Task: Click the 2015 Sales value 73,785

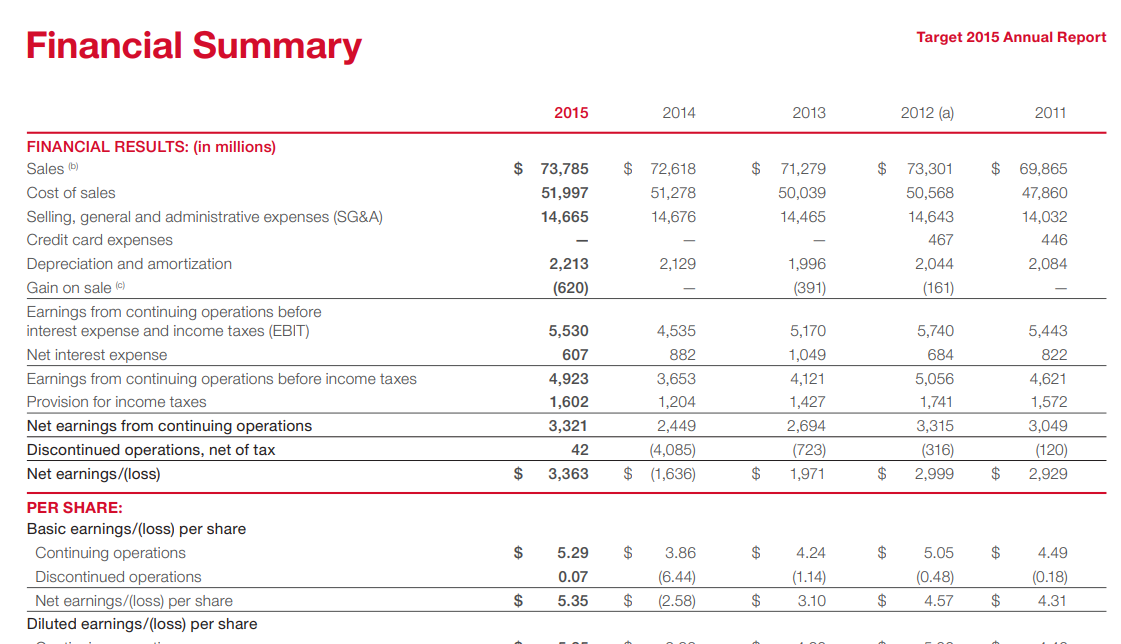Action: click(x=564, y=169)
